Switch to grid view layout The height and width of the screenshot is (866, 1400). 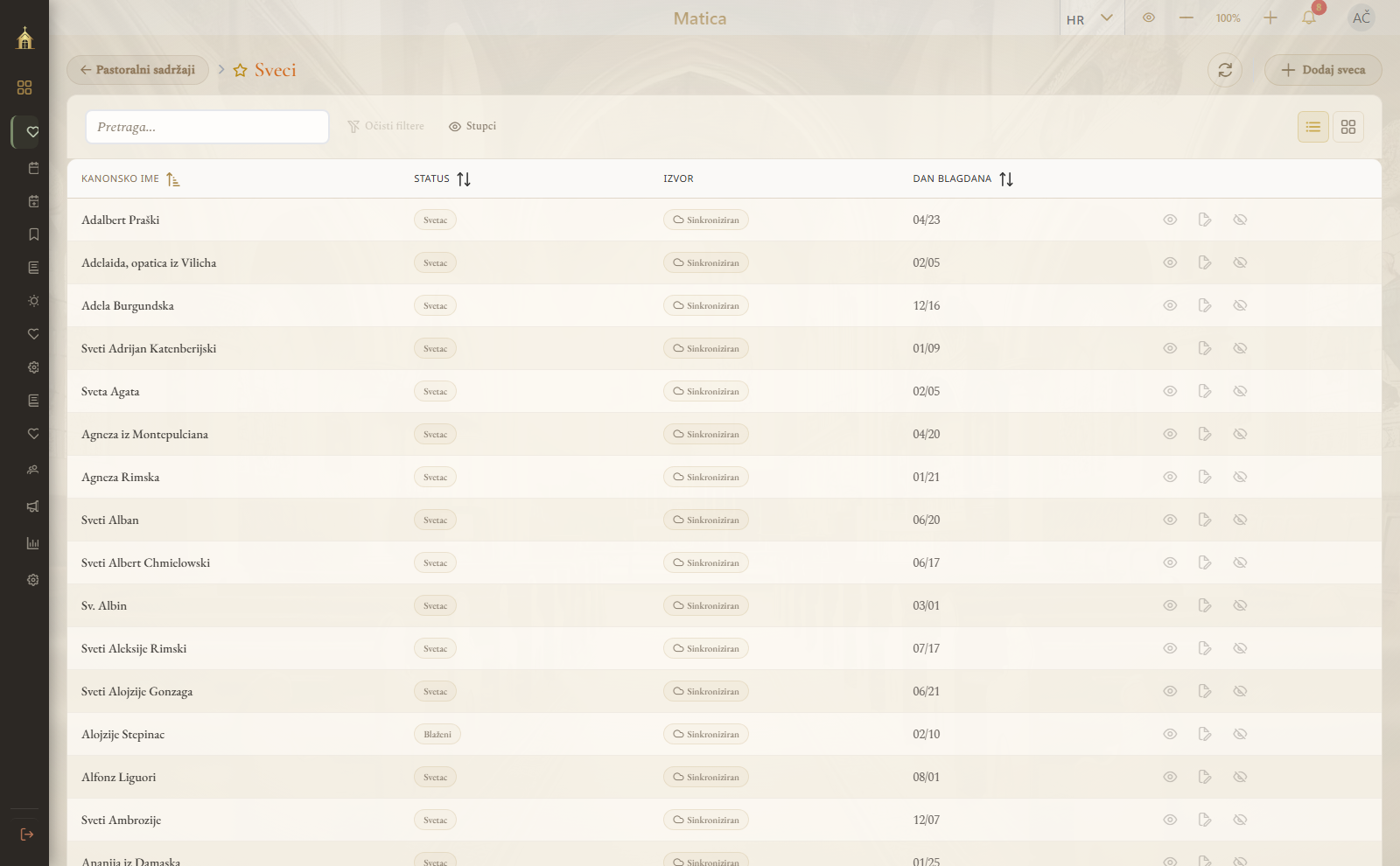pos(1348,127)
